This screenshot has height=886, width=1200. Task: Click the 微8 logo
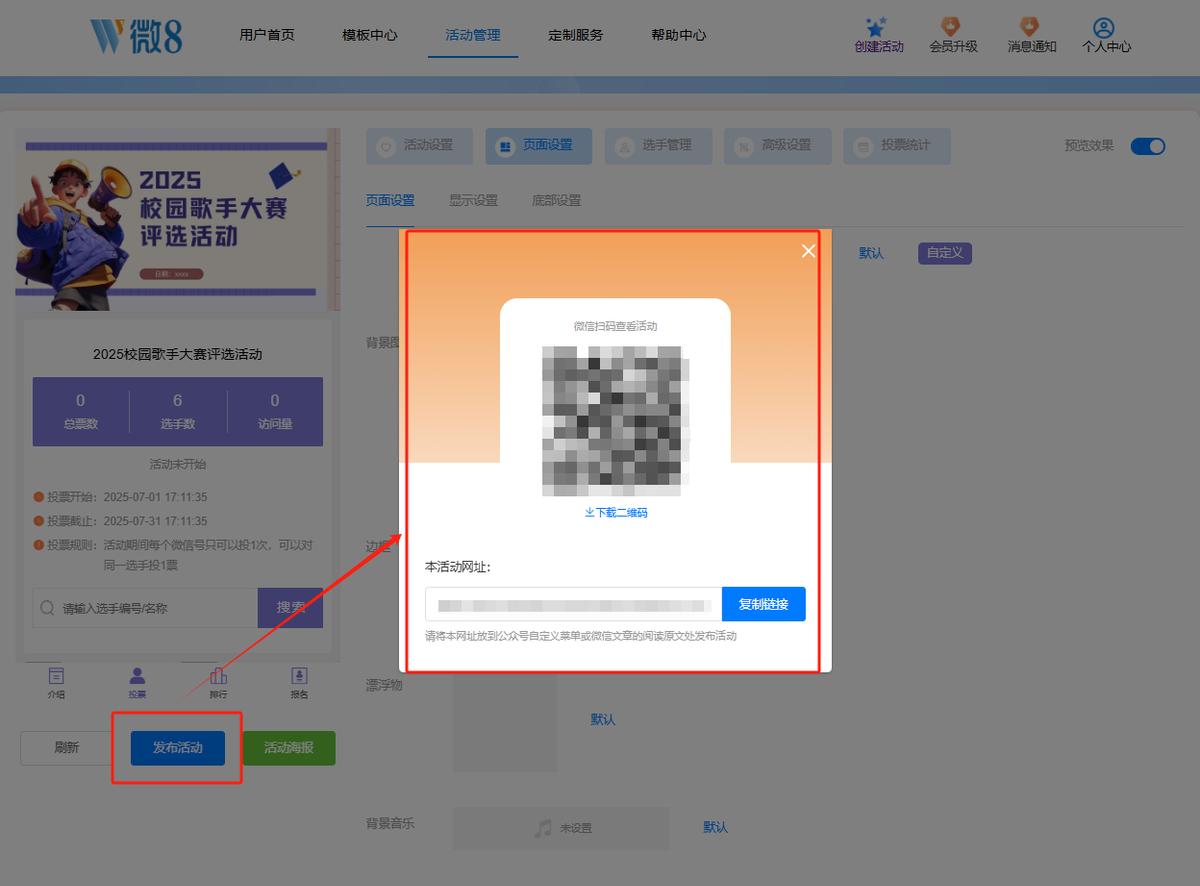pos(137,35)
